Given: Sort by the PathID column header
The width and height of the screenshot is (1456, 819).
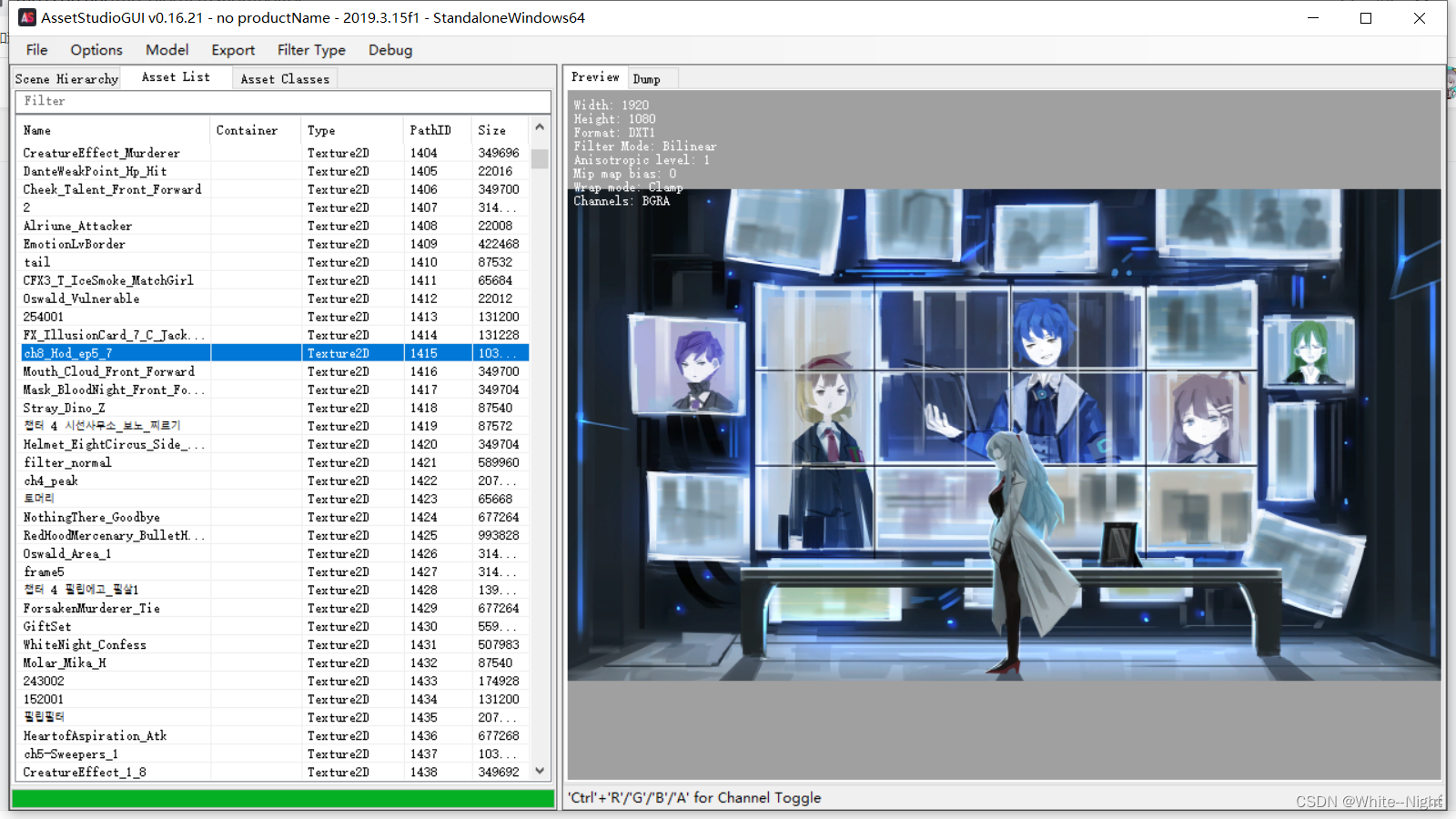Looking at the screenshot, I should 438,130.
